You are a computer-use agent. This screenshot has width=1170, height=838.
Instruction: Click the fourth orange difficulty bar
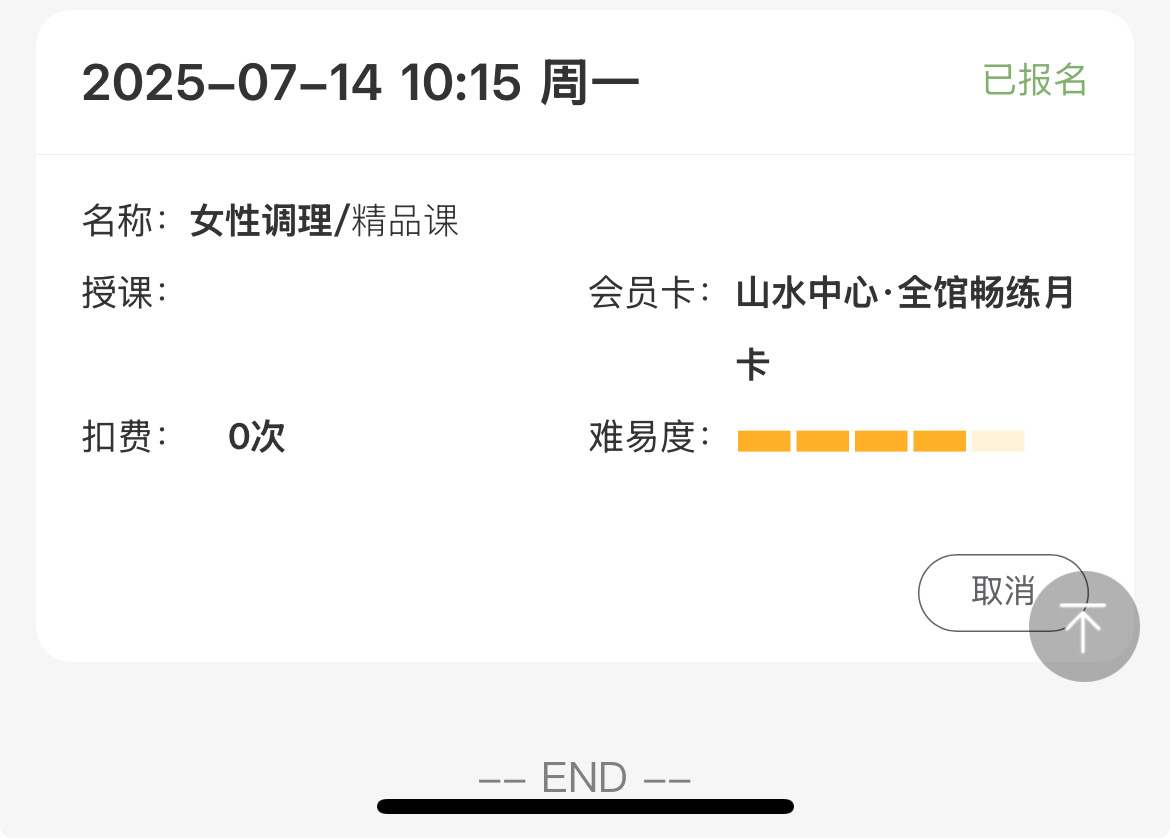[939, 441]
